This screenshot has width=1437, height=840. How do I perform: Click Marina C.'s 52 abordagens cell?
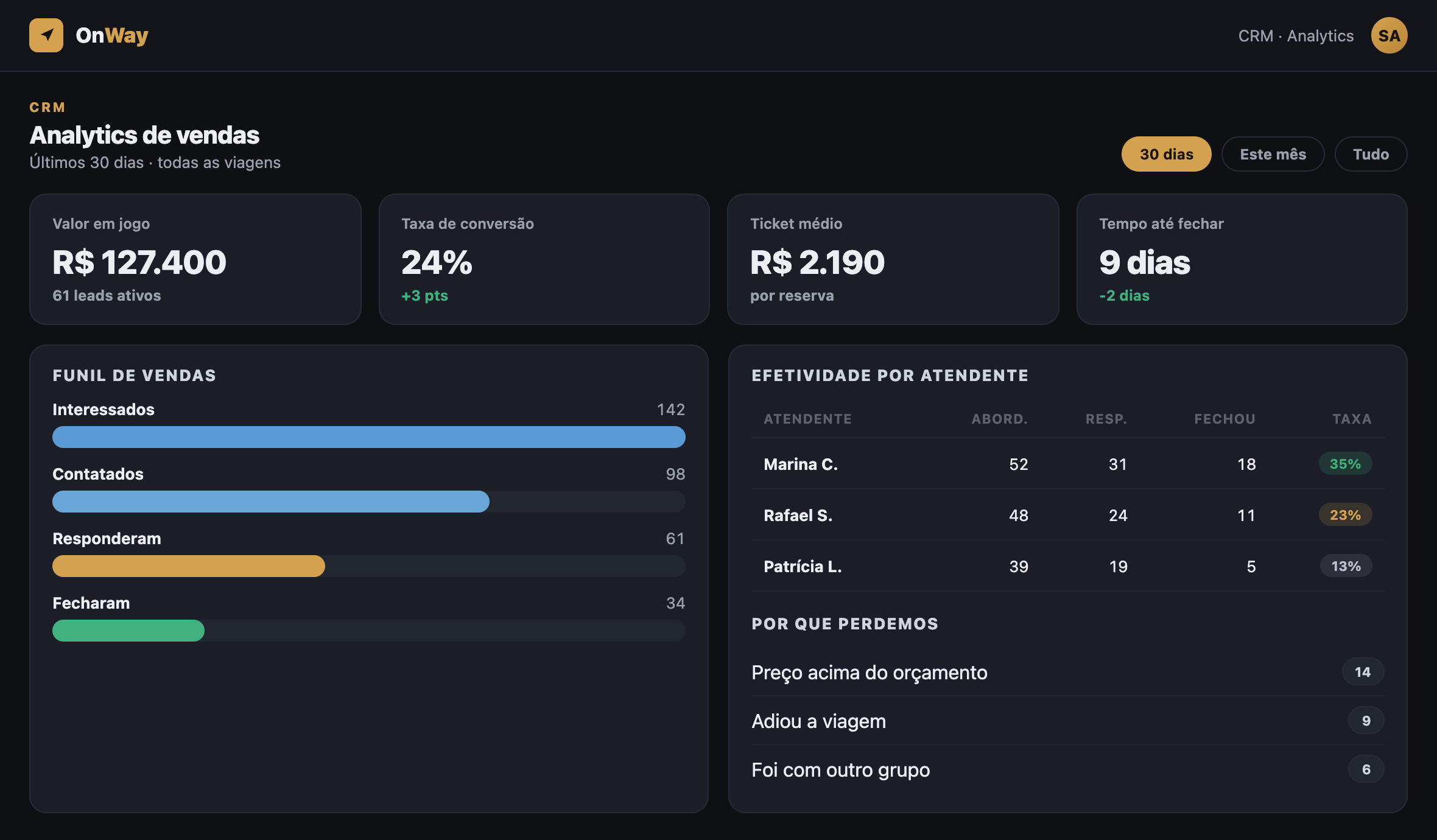coord(1018,464)
